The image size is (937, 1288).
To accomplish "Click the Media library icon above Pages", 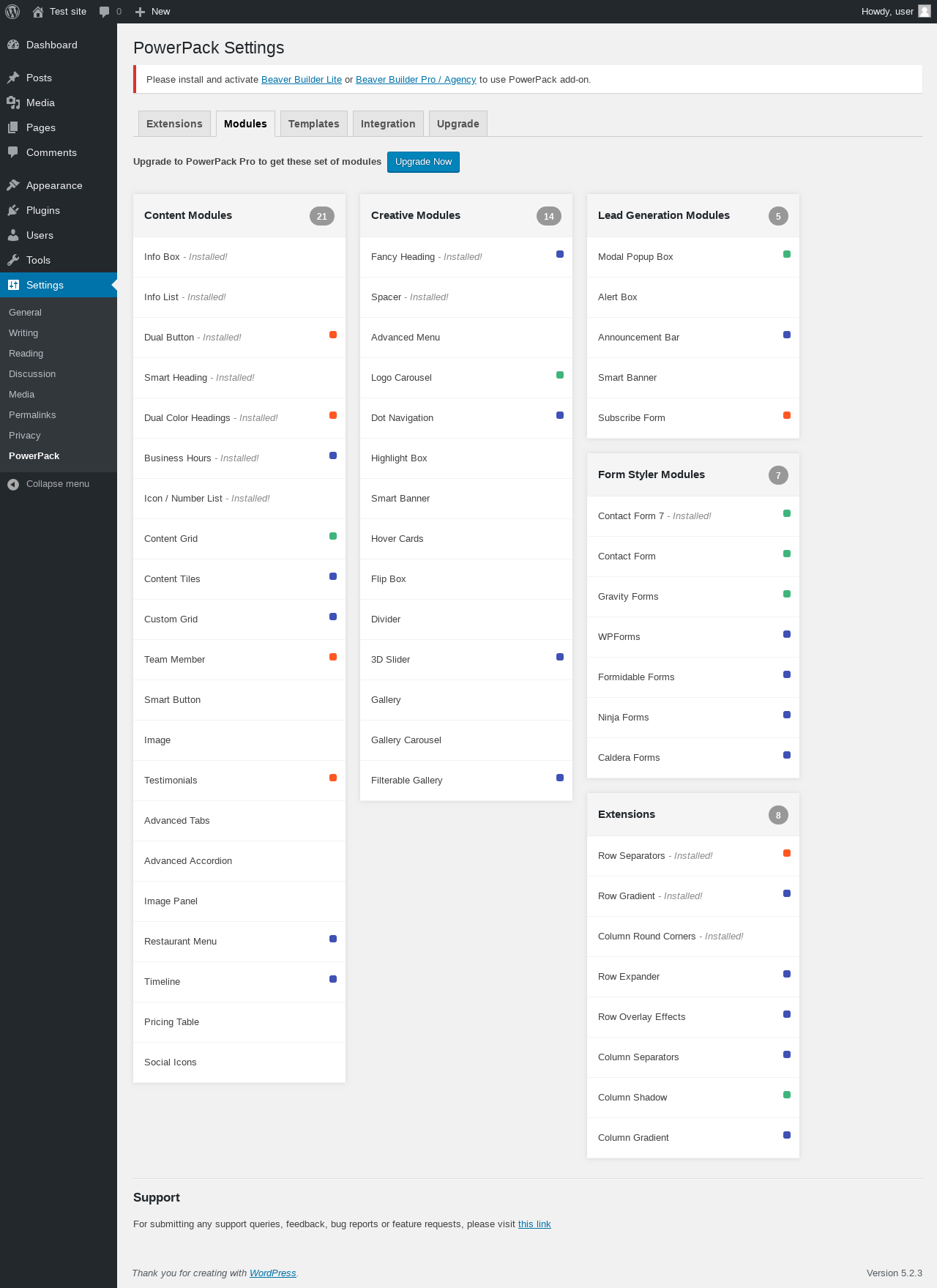I will coord(13,103).
